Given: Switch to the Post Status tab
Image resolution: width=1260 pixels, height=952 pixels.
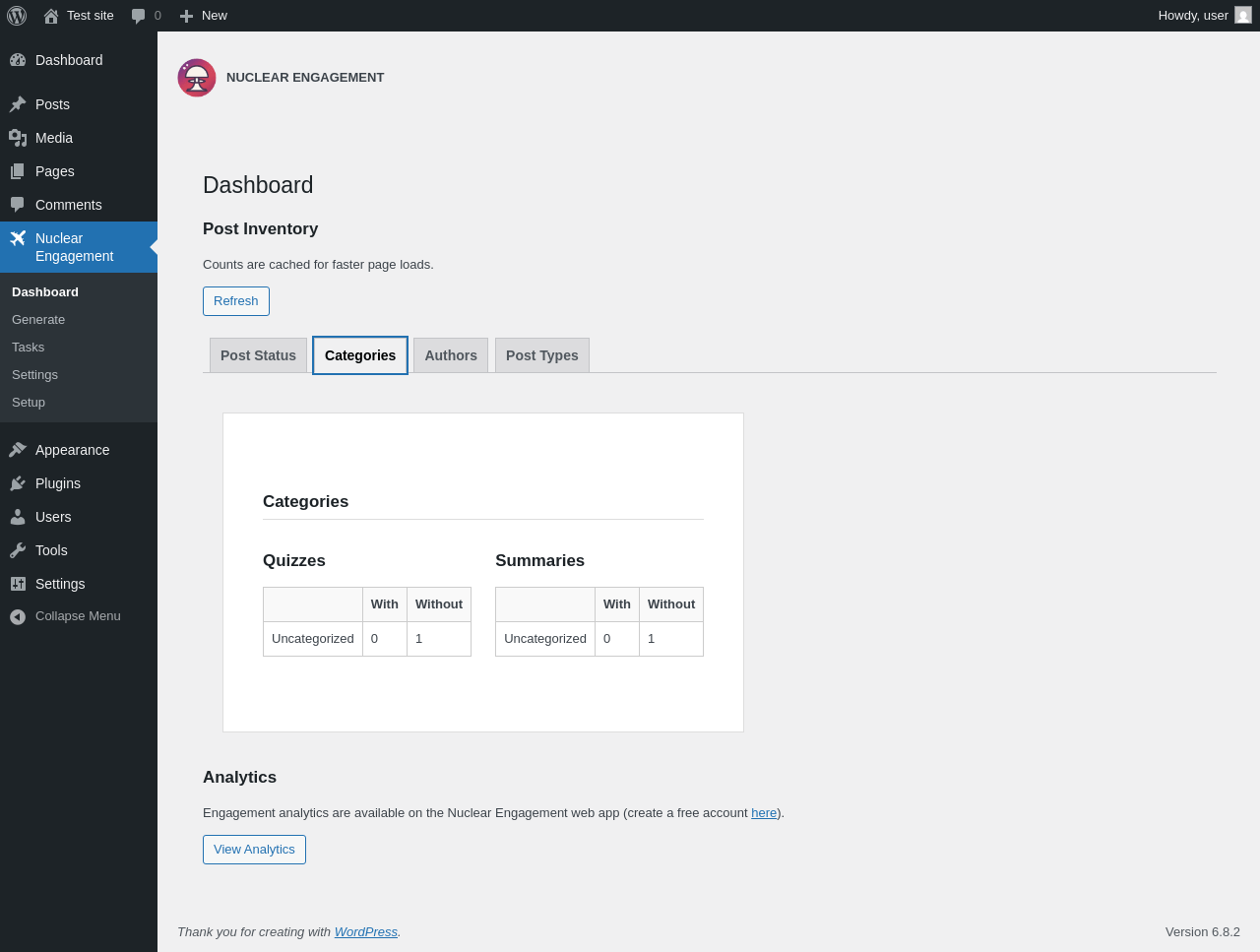Looking at the screenshot, I should pos(258,355).
